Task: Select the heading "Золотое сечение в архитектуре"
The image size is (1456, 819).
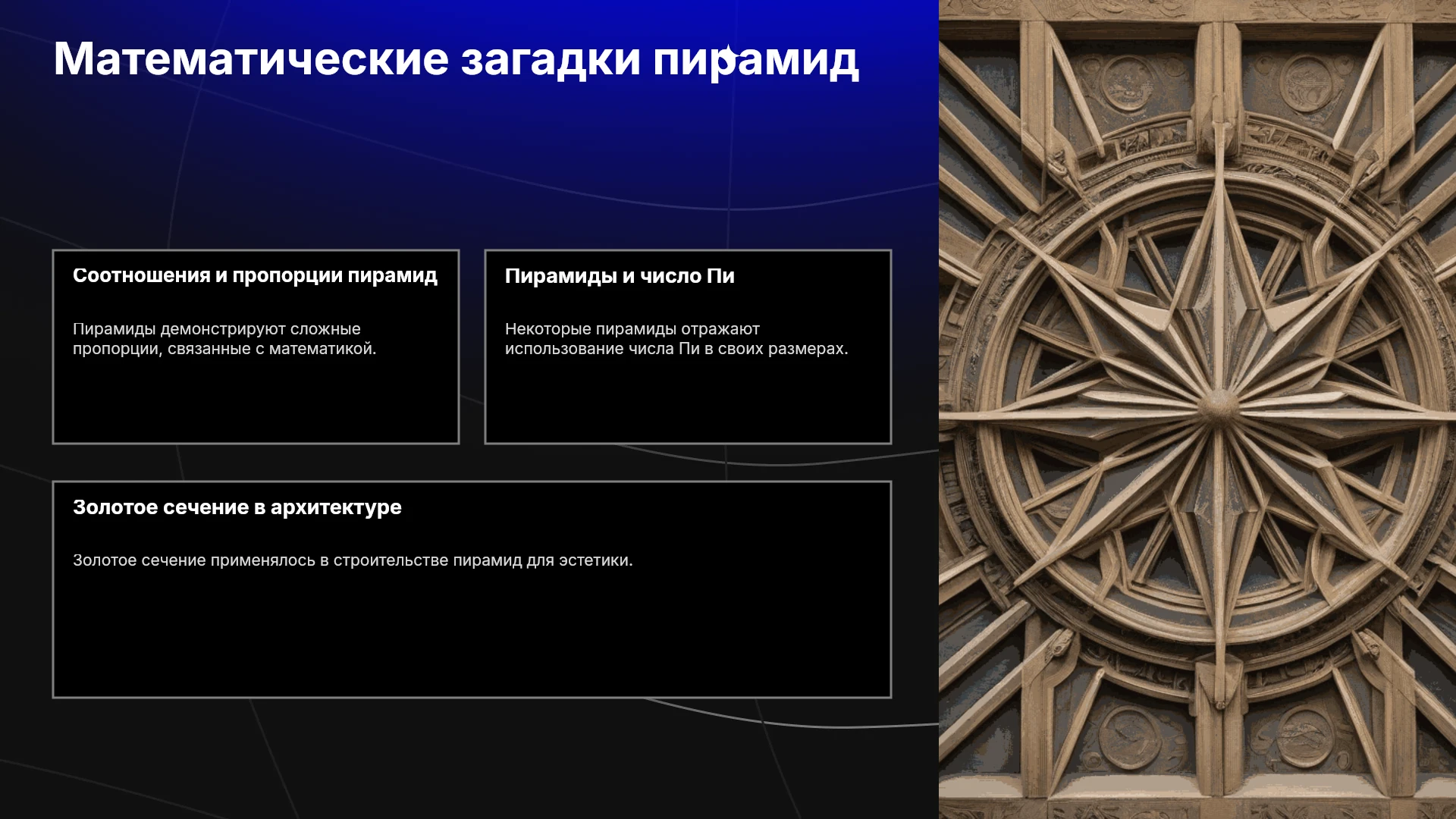Action: pos(237,507)
